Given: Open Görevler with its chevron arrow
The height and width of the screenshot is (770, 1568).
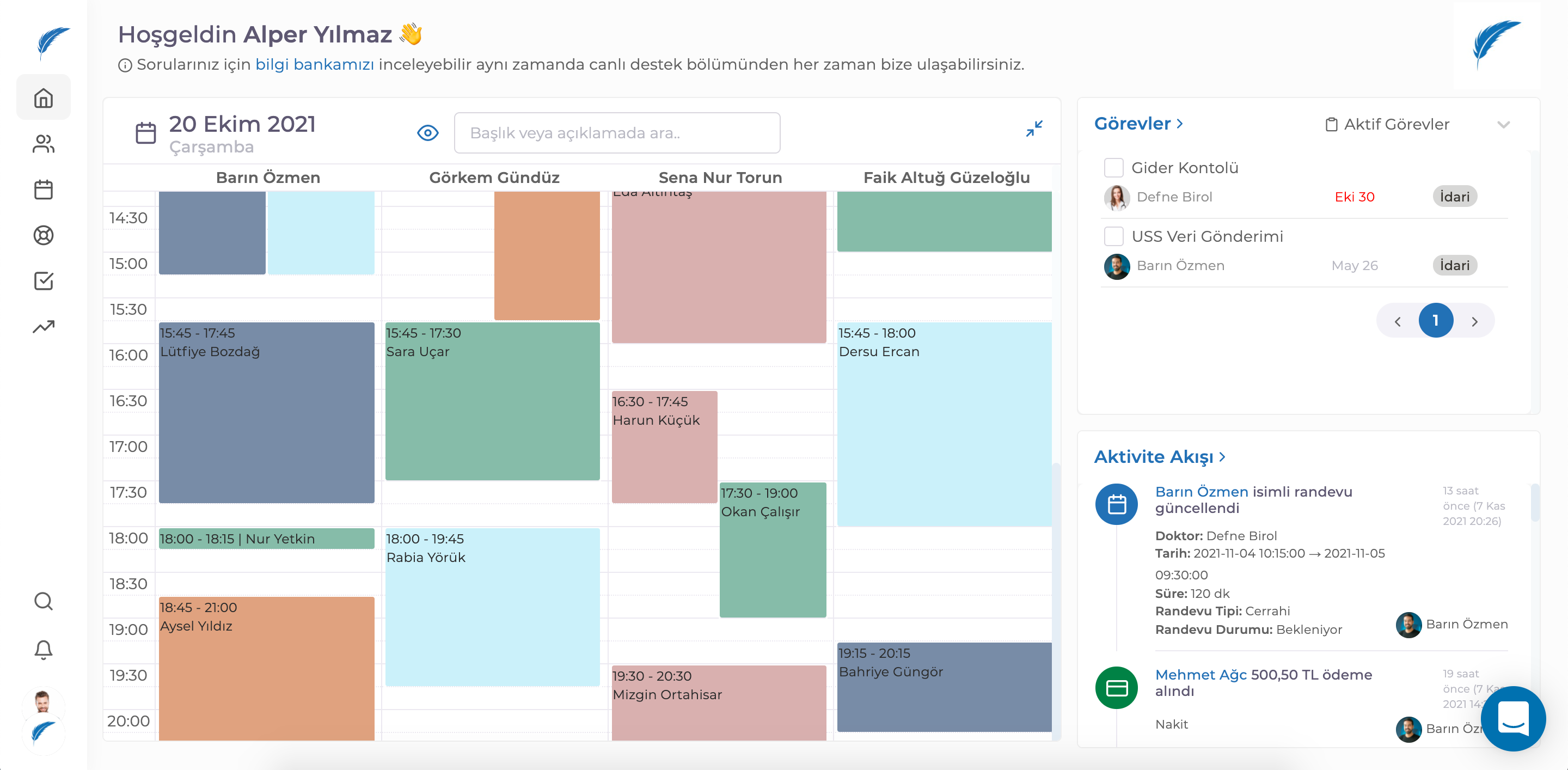Looking at the screenshot, I should click(x=1180, y=124).
